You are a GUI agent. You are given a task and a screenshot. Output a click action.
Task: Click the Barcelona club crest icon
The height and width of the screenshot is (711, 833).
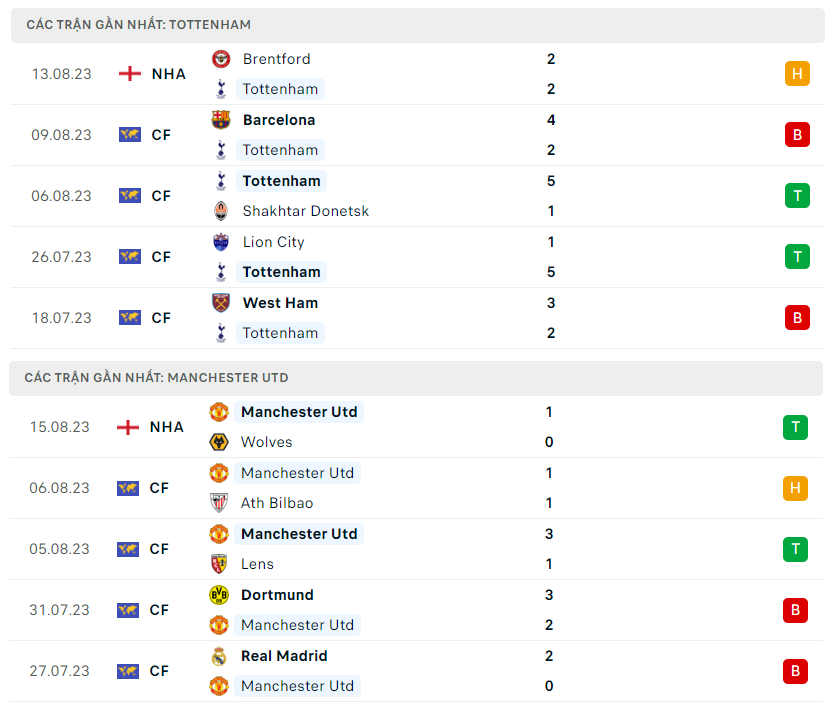(221, 120)
